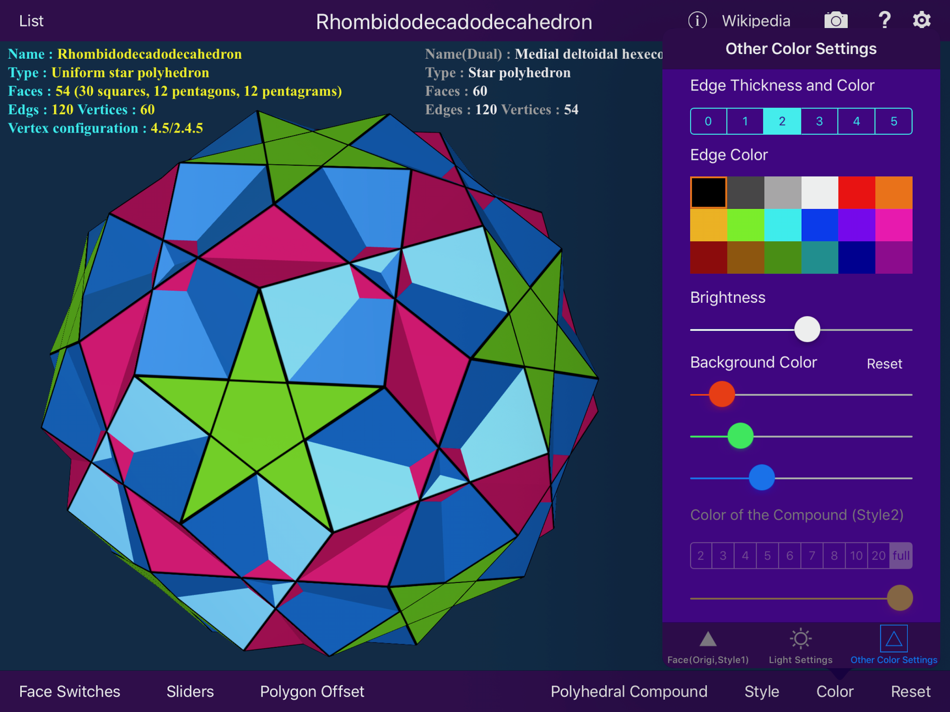Pick white edge color swatch
The width and height of the screenshot is (950, 712).
(820, 193)
